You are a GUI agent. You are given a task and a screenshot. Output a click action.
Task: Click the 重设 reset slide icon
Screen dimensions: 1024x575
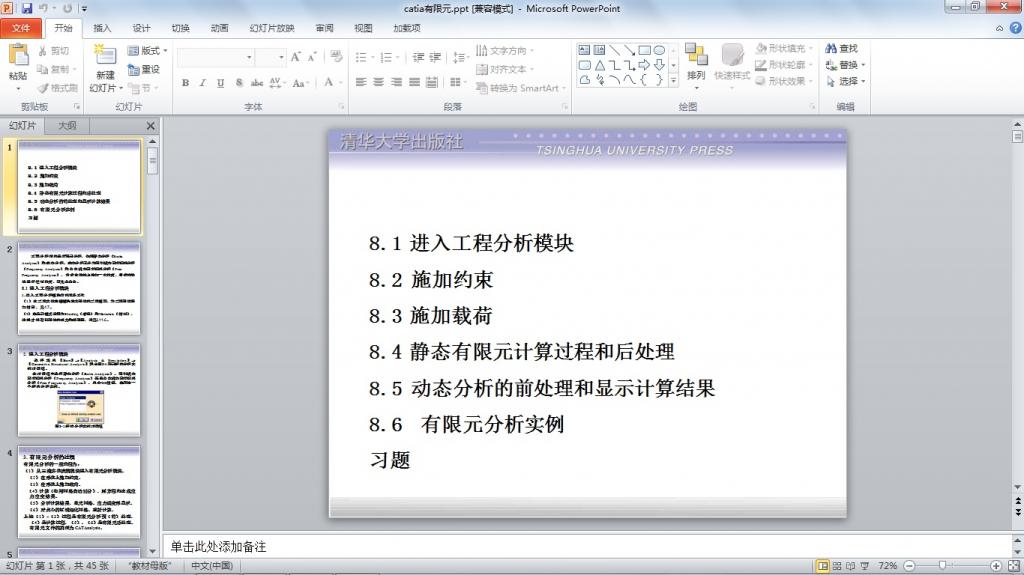(144, 69)
